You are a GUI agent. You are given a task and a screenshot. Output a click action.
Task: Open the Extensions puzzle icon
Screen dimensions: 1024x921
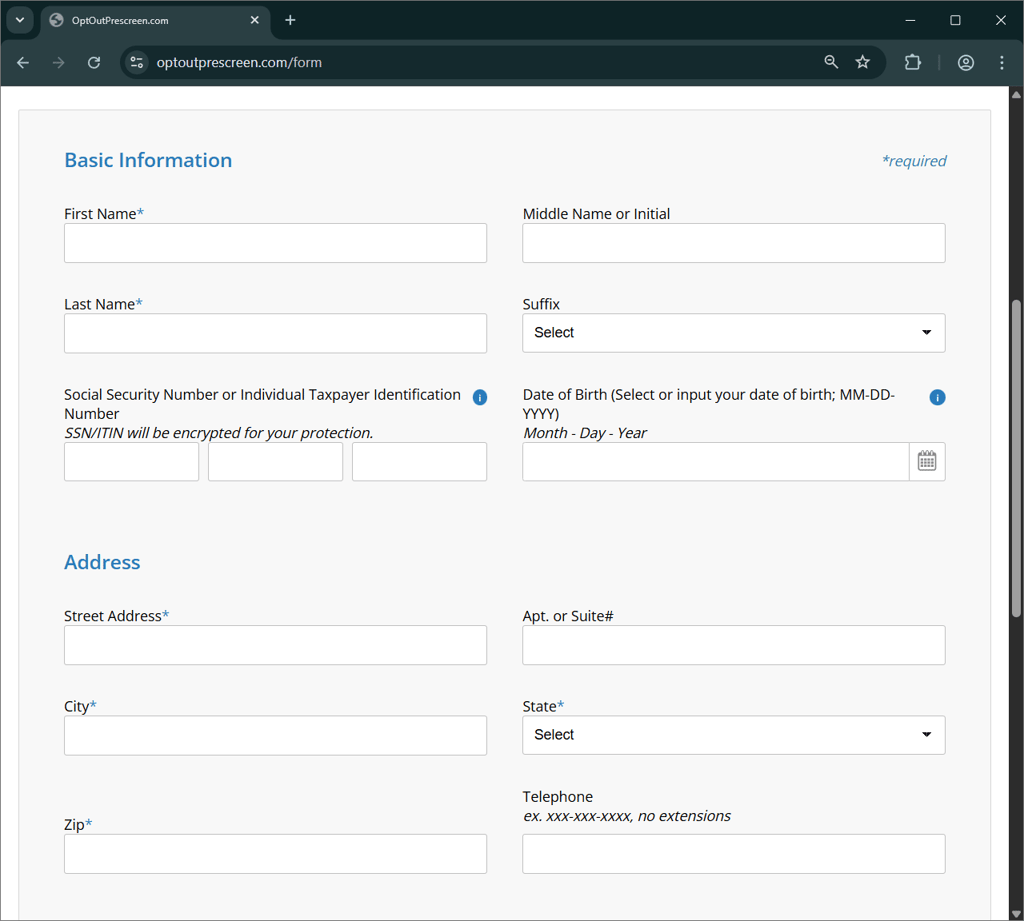[x=912, y=63]
